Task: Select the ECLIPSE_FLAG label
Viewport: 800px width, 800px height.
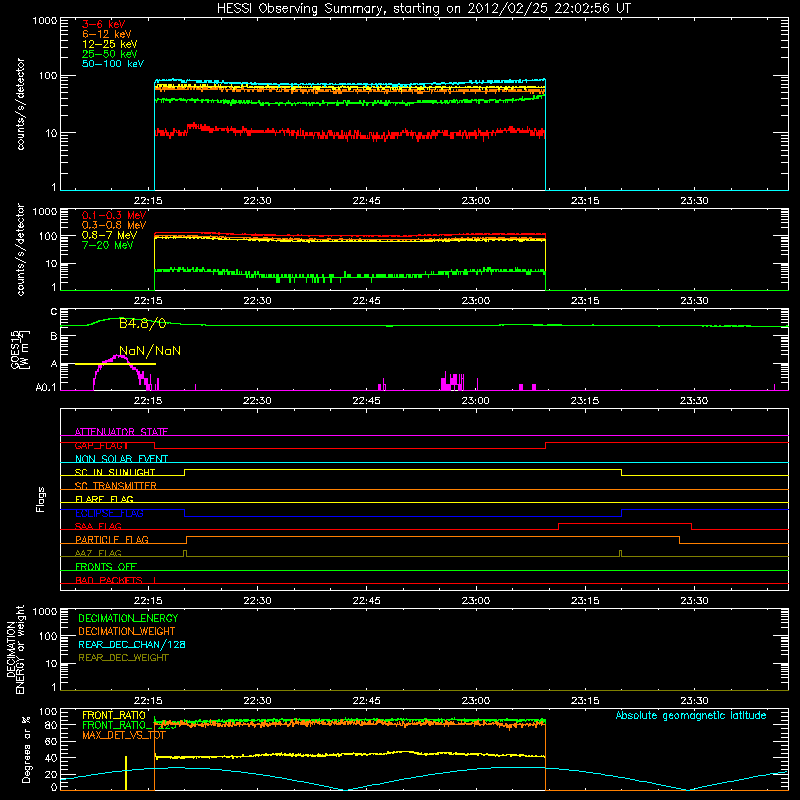Action: (109, 513)
